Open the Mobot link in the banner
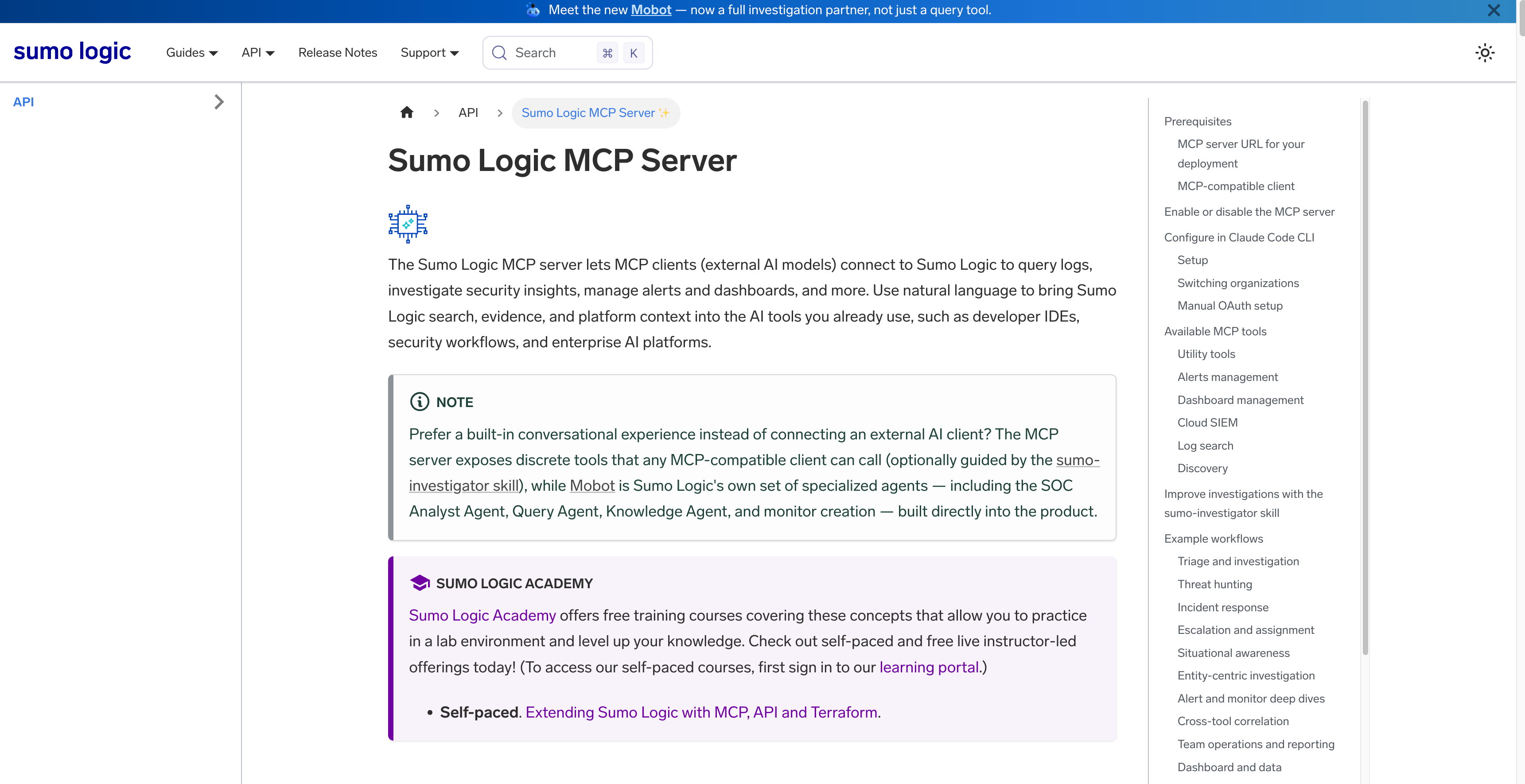 click(x=650, y=10)
